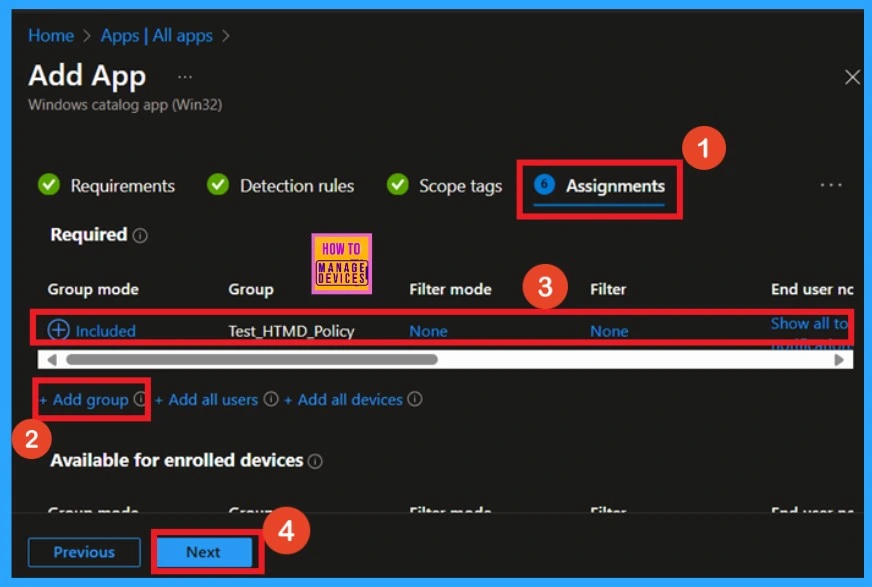Image resolution: width=872 pixels, height=587 pixels.
Task: Click None under Filter mode
Action: point(428,331)
